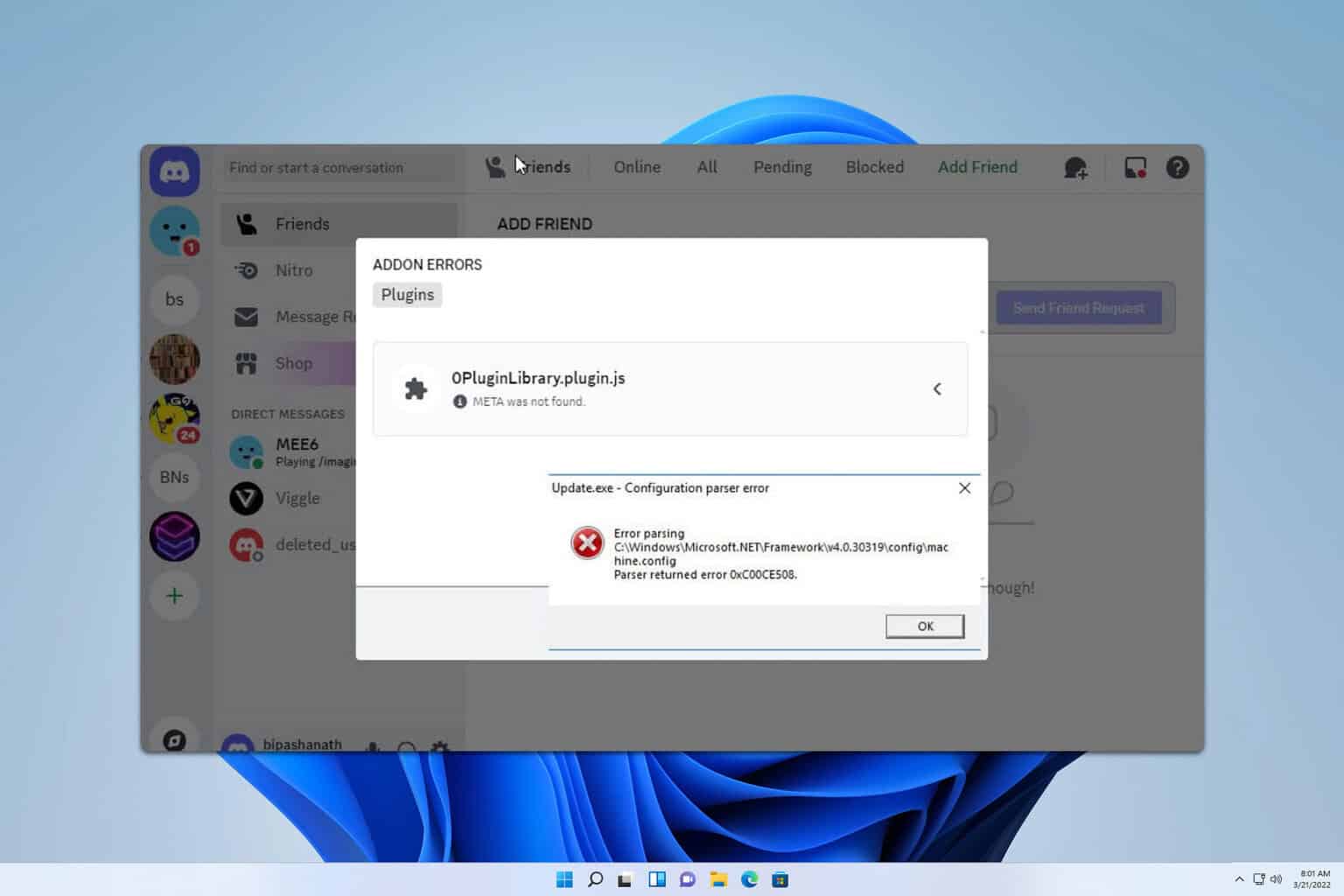Open Explore Discoverable Servers compass icon
Viewport: 1344px width, 896px height.
pos(174,740)
